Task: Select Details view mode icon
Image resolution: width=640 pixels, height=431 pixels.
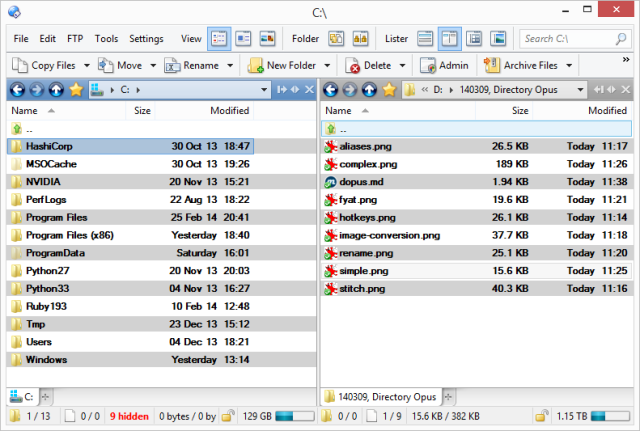Action: [x=219, y=39]
